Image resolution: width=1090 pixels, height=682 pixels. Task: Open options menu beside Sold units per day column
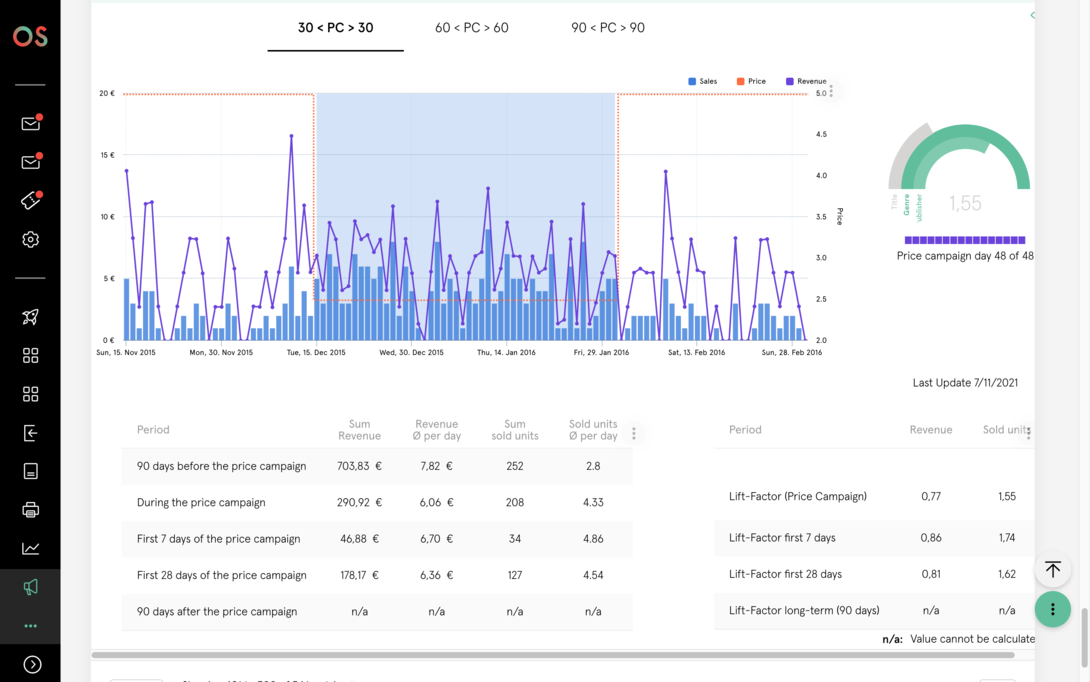633,433
